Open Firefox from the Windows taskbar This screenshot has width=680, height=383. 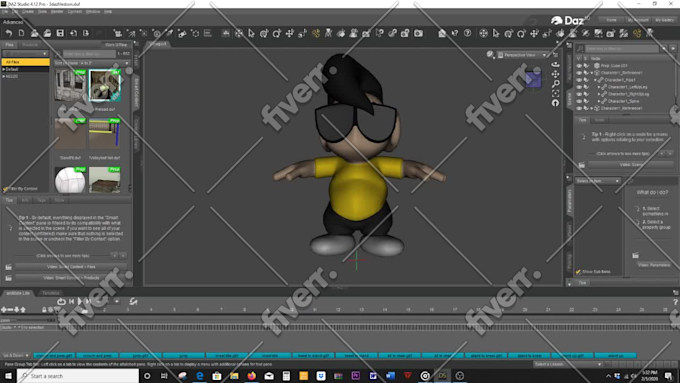click(x=252, y=376)
